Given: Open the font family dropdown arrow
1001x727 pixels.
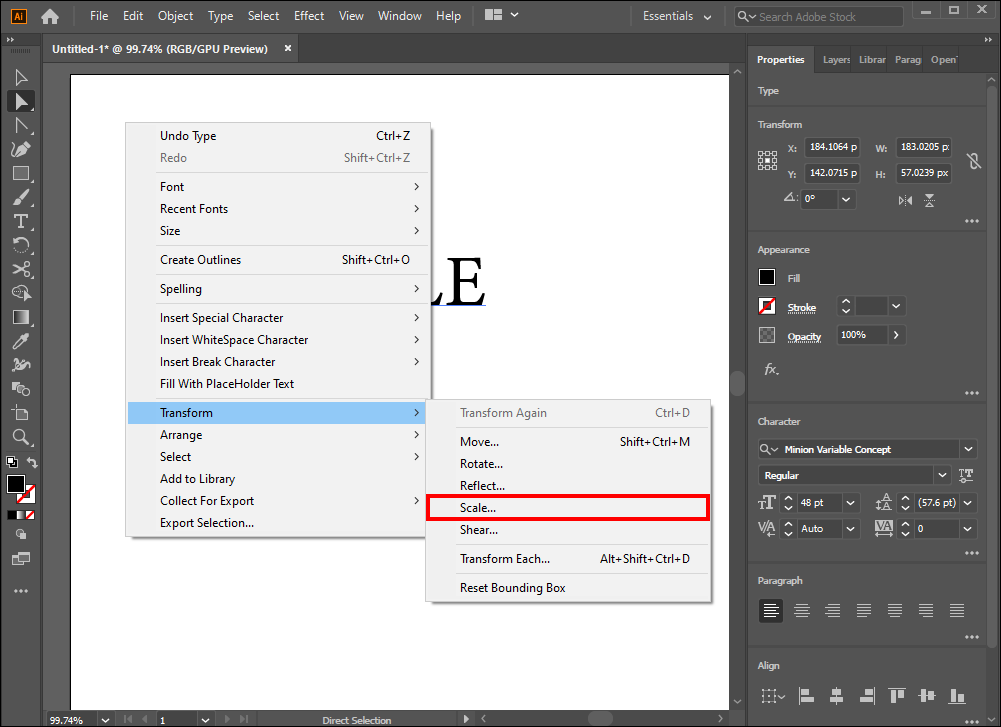Looking at the screenshot, I should (968, 450).
